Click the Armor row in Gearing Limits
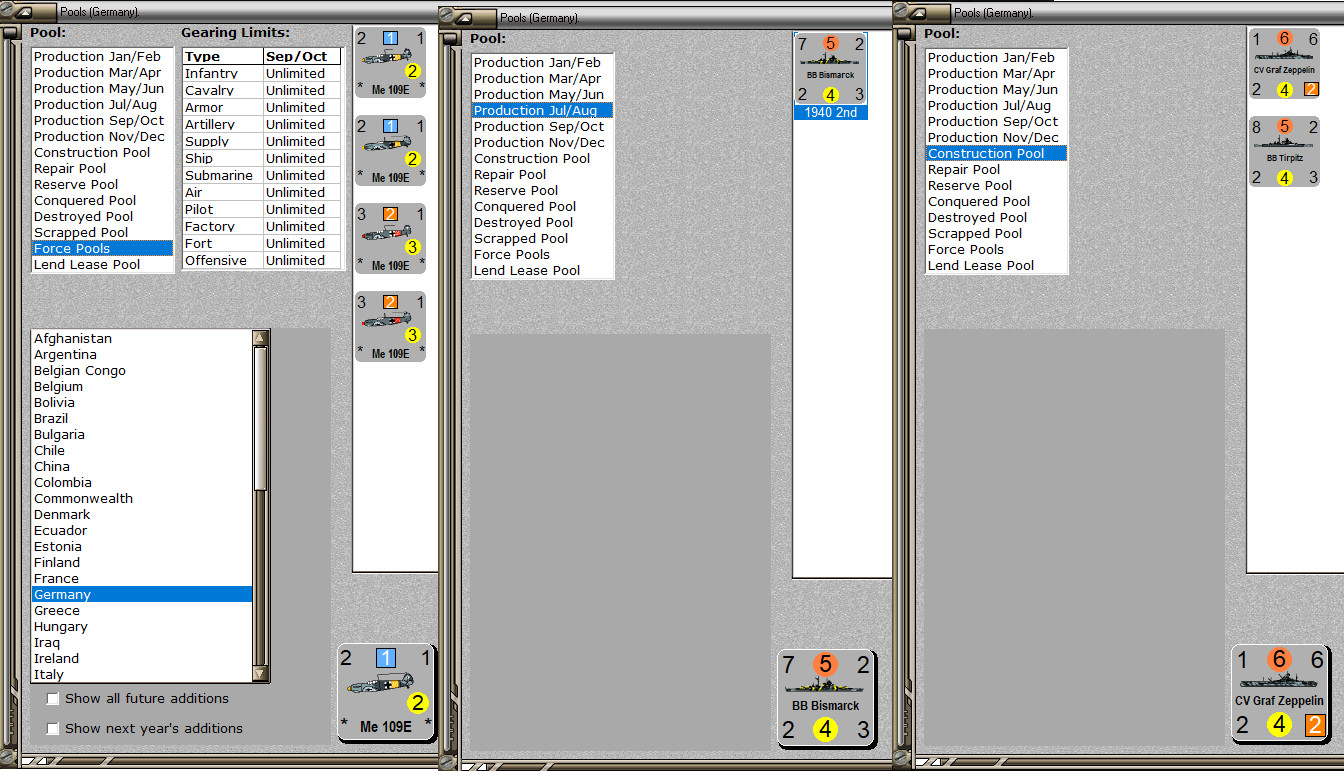Image resolution: width=1344 pixels, height=771 pixels. coord(262,108)
